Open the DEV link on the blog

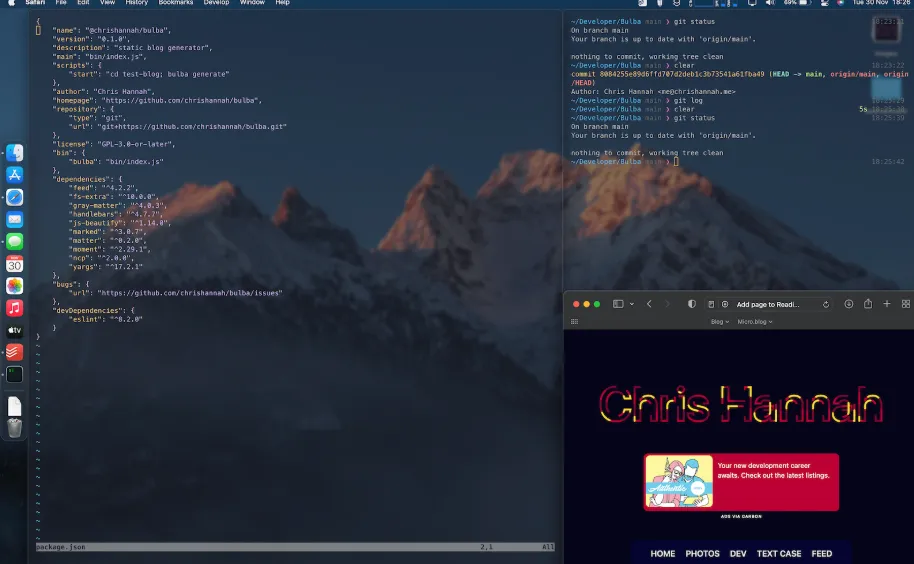click(x=738, y=554)
